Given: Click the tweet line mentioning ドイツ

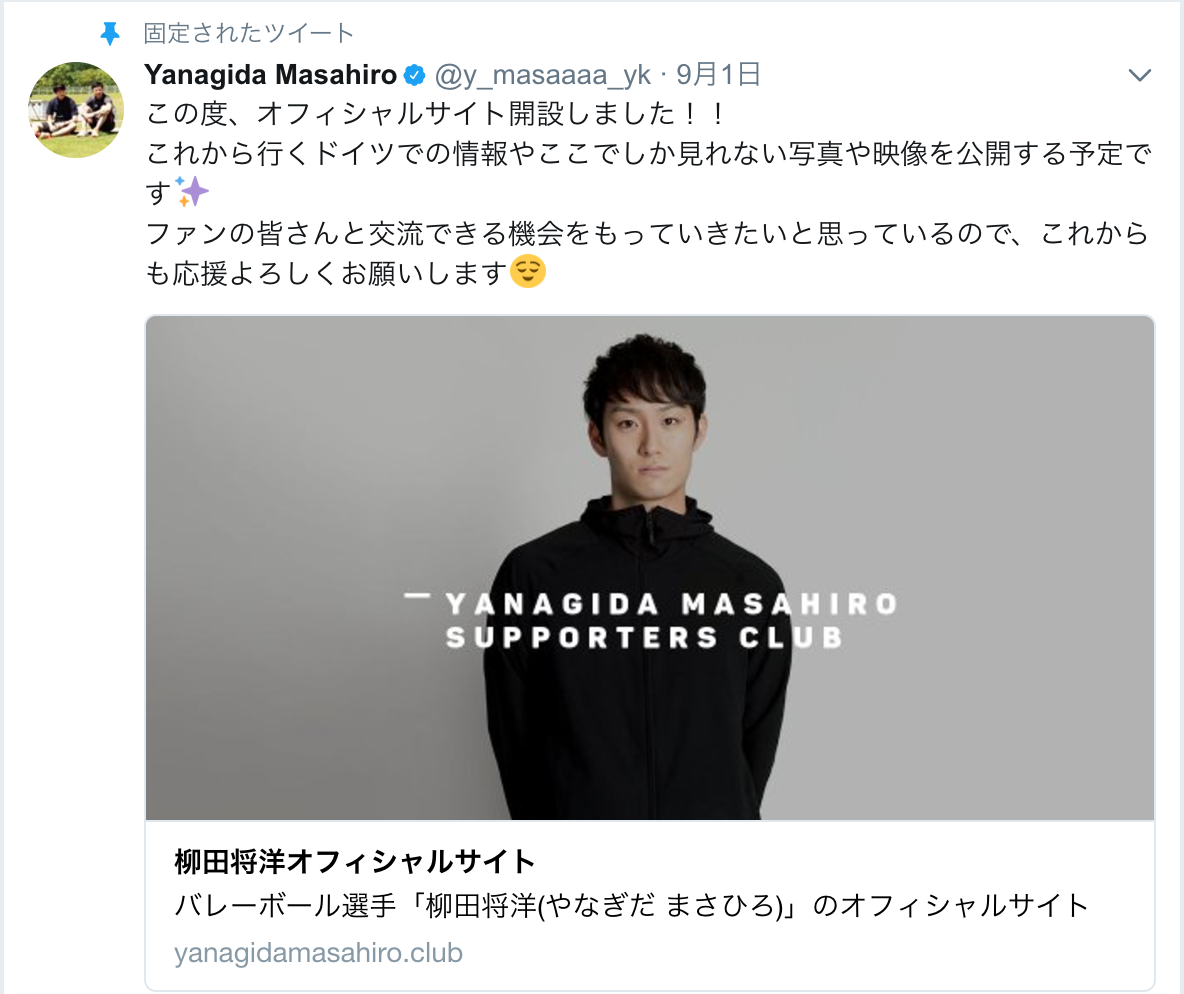Looking at the screenshot, I should [649, 153].
